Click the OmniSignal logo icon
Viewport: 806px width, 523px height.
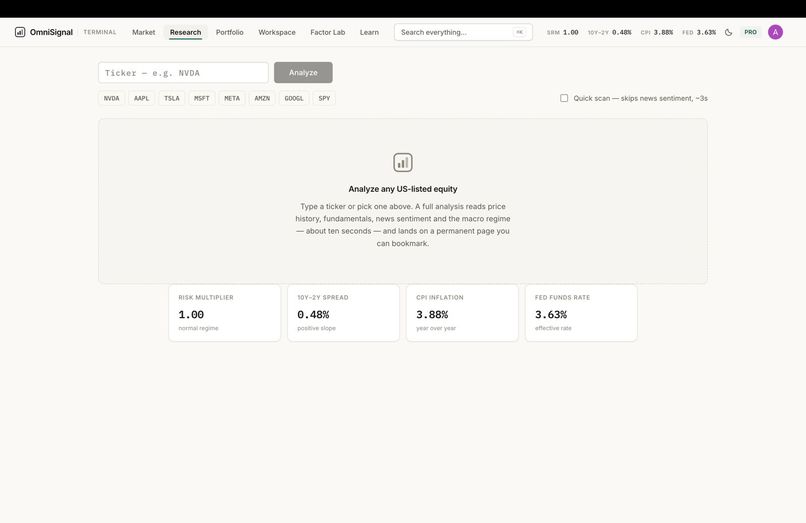[x=20, y=32]
